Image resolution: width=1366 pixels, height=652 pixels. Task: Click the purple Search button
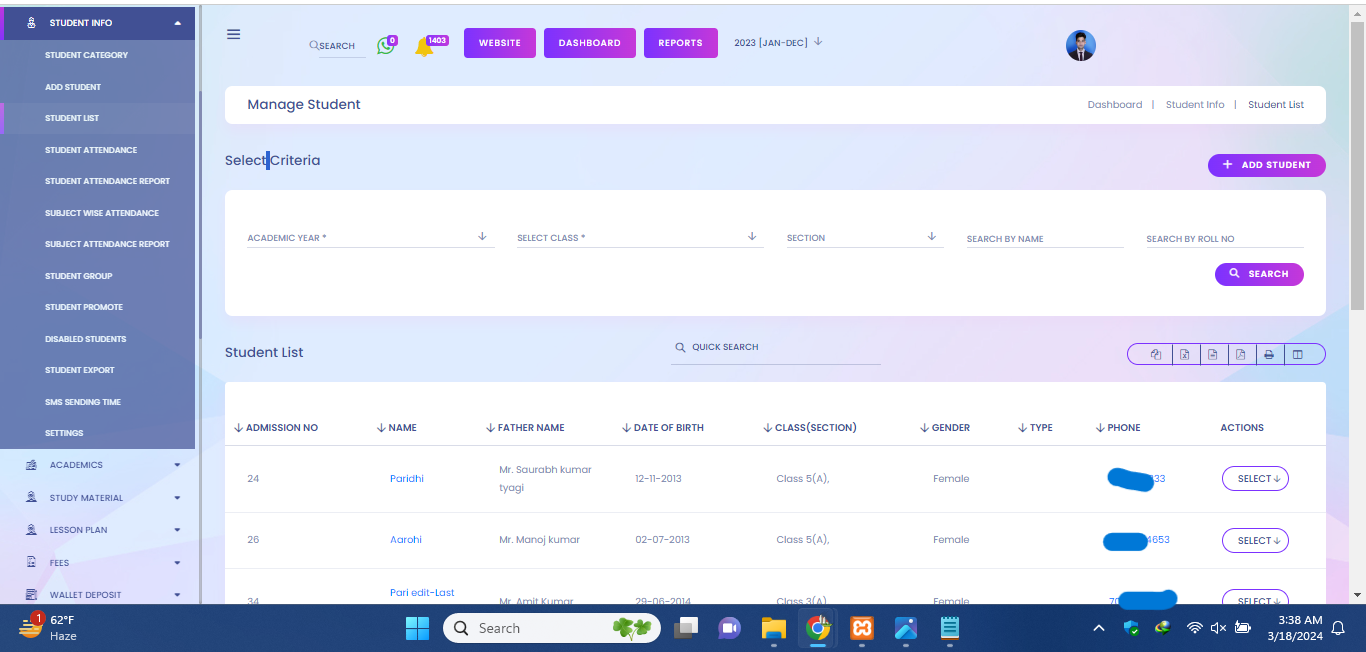[1258, 274]
